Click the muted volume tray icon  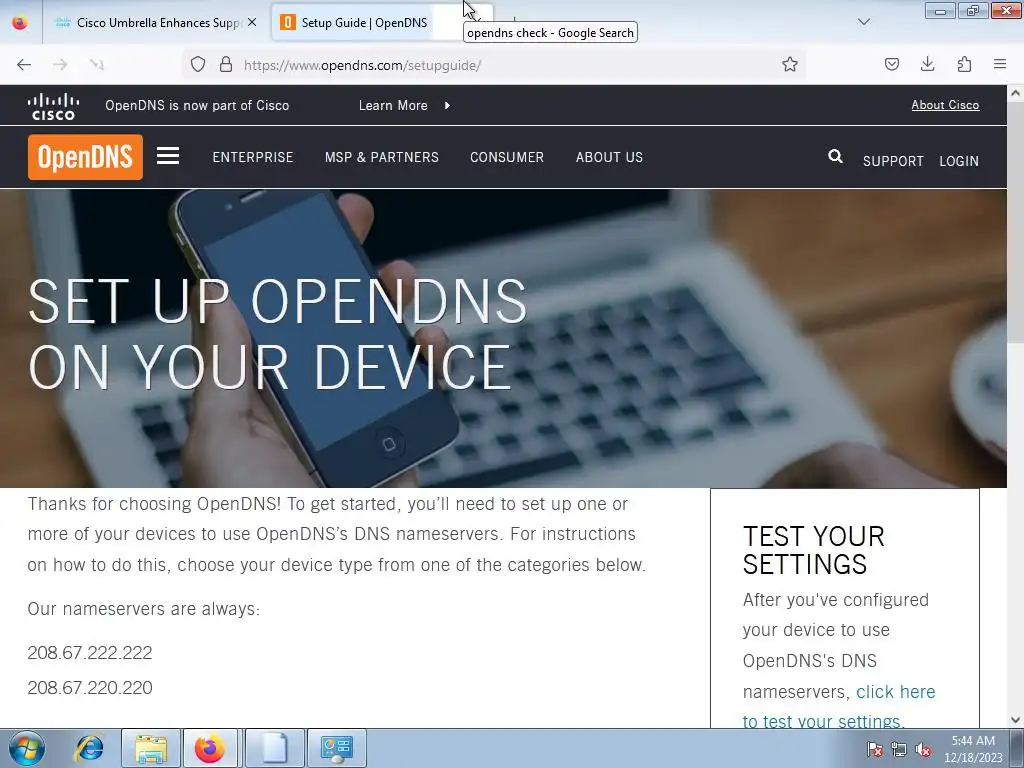pyautogui.click(x=923, y=750)
